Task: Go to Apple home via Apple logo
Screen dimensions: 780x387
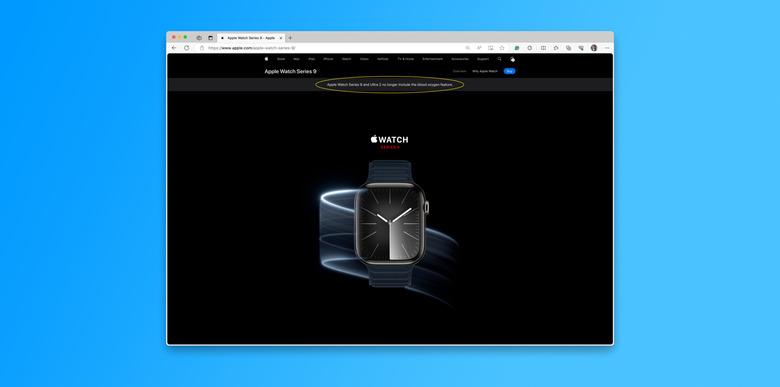Action: [x=267, y=59]
